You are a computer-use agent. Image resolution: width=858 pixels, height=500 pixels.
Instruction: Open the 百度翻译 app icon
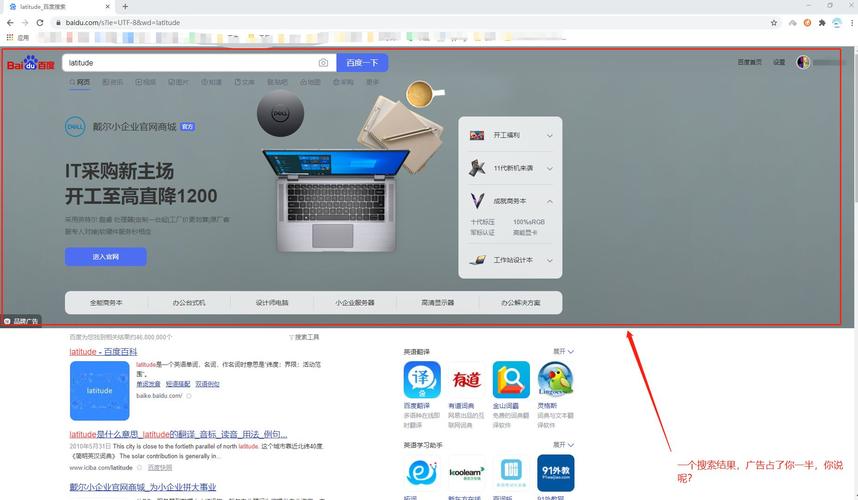422,380
